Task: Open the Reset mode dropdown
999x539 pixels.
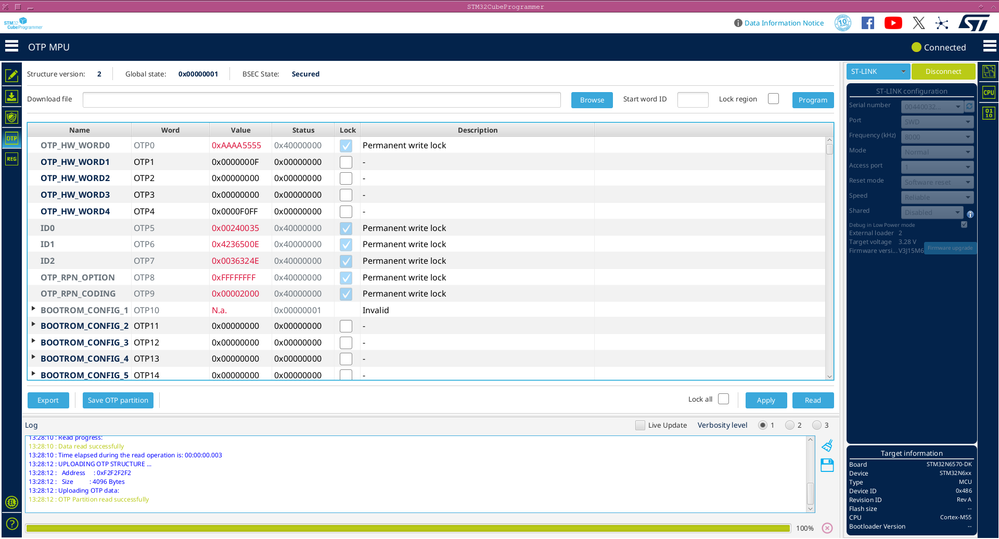Action: 937,182
